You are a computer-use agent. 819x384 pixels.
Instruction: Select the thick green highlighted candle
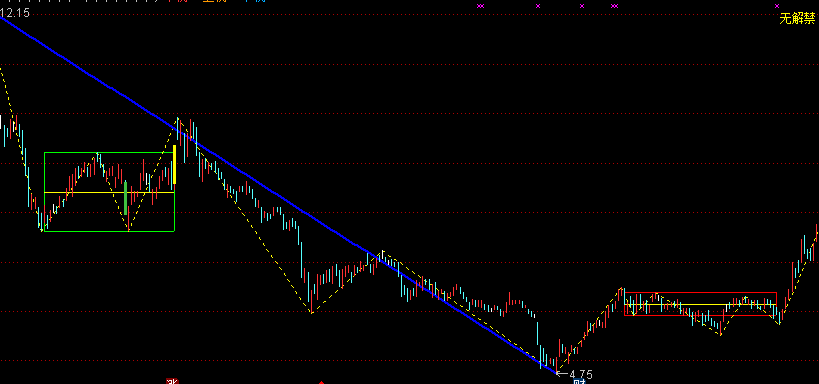[125, 196]
